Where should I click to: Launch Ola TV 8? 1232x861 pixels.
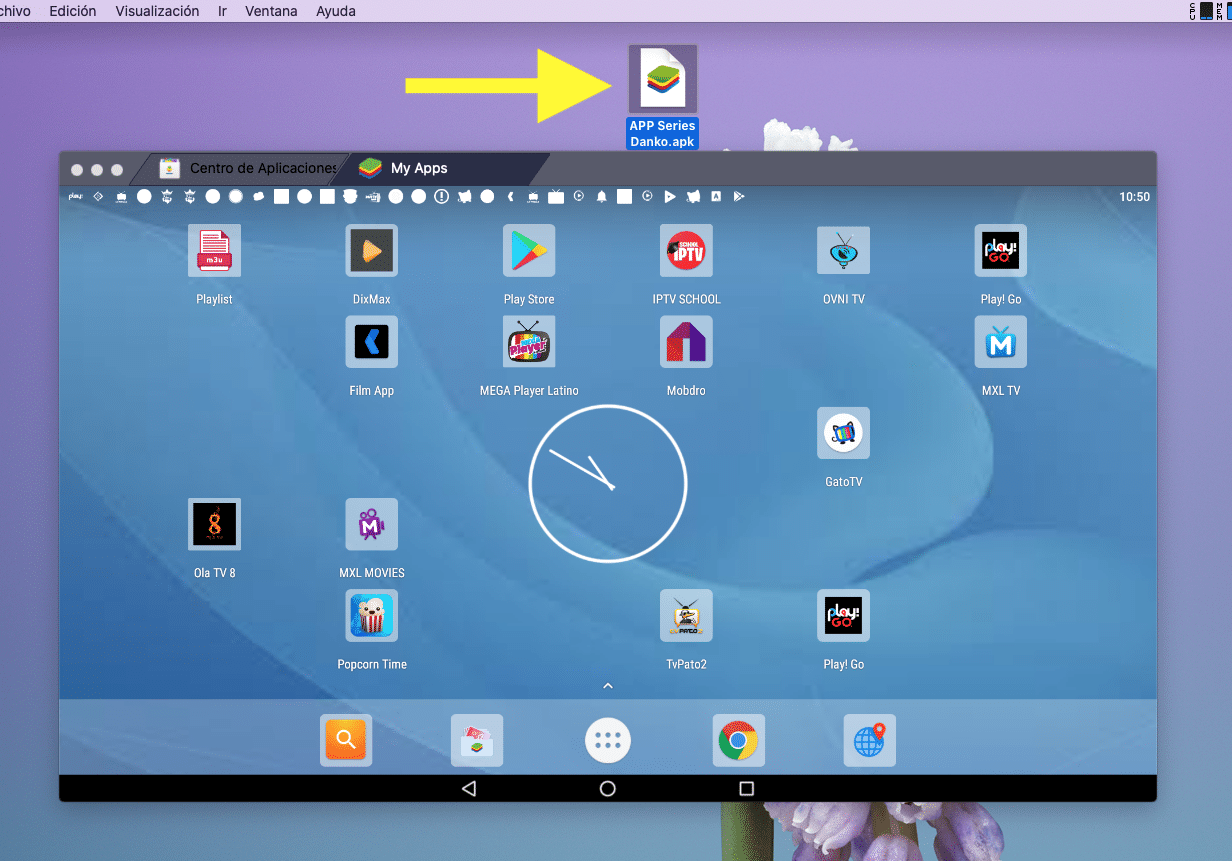(x=214, y=523)
